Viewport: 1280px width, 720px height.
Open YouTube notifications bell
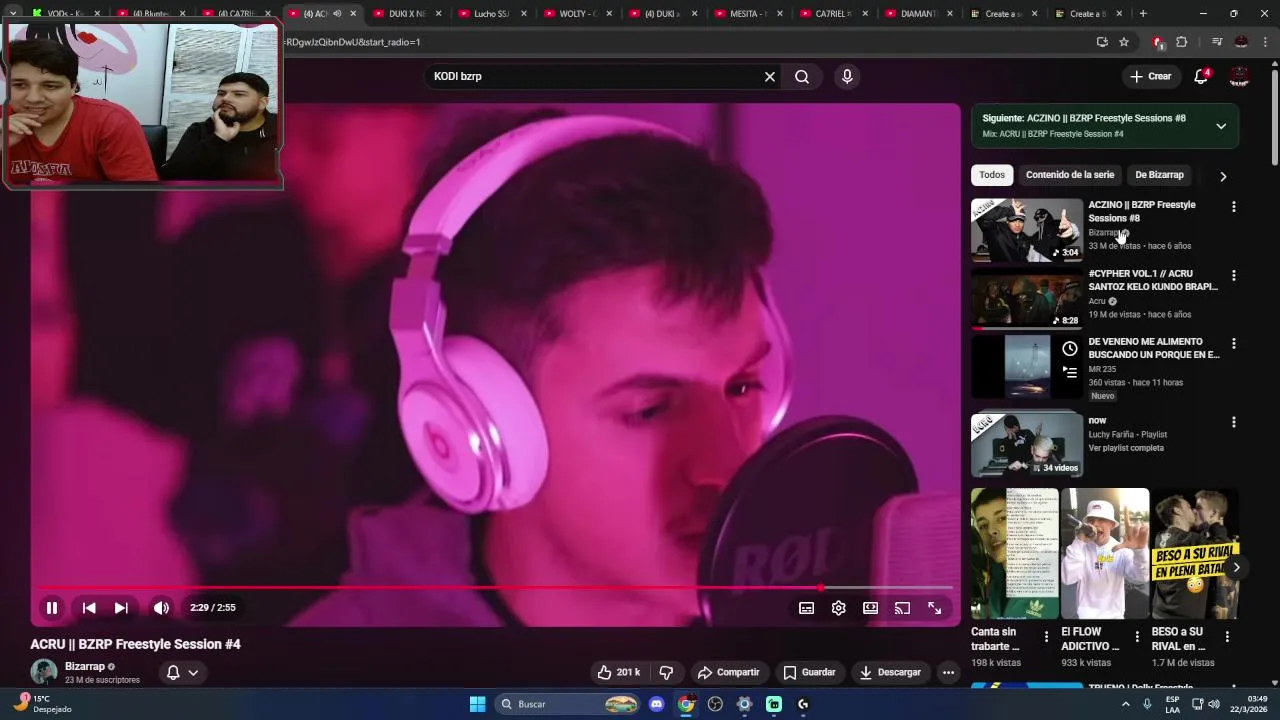[x=1201, y=77]
